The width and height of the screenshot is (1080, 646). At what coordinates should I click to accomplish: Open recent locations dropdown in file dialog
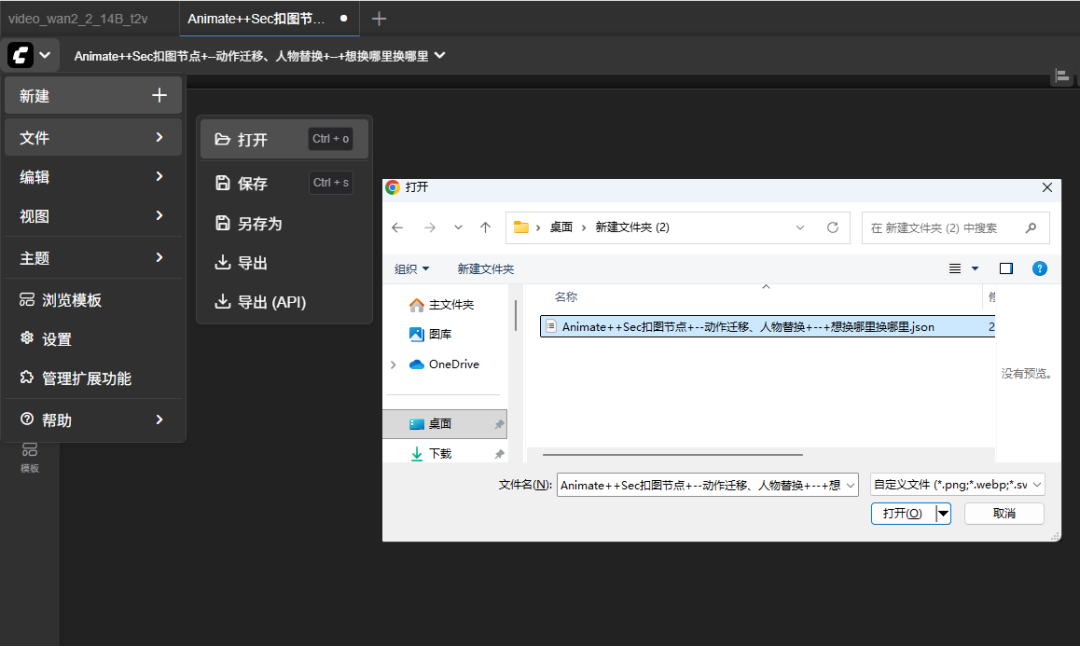pos(458,227)
